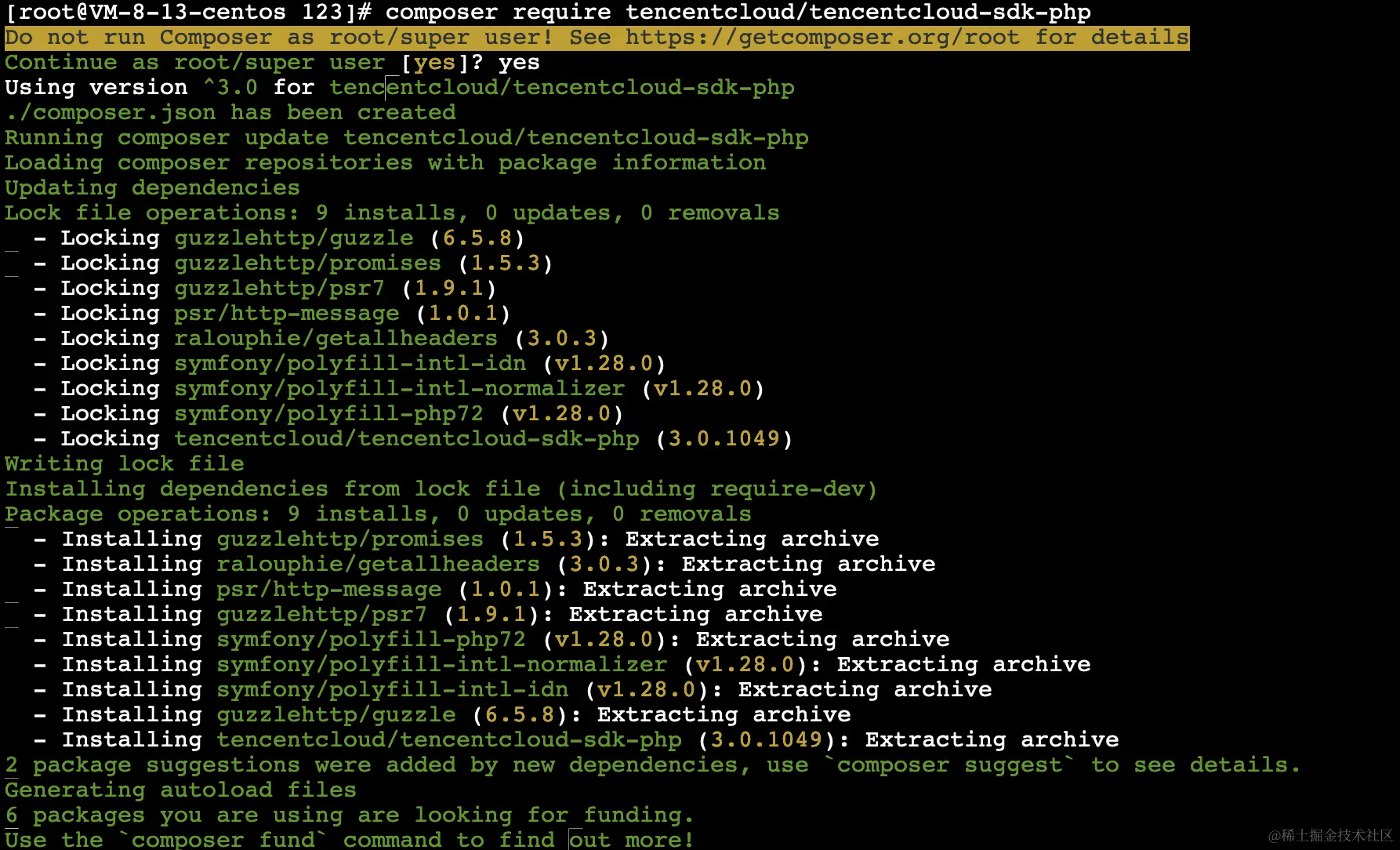Image resolution: width=1400 pixels, height=850 pixels.
Task: Click the 'Locking guzzlehttp/psr7 (1.9.1)' line
Action: pyautogui.click(x=265, y=289)
